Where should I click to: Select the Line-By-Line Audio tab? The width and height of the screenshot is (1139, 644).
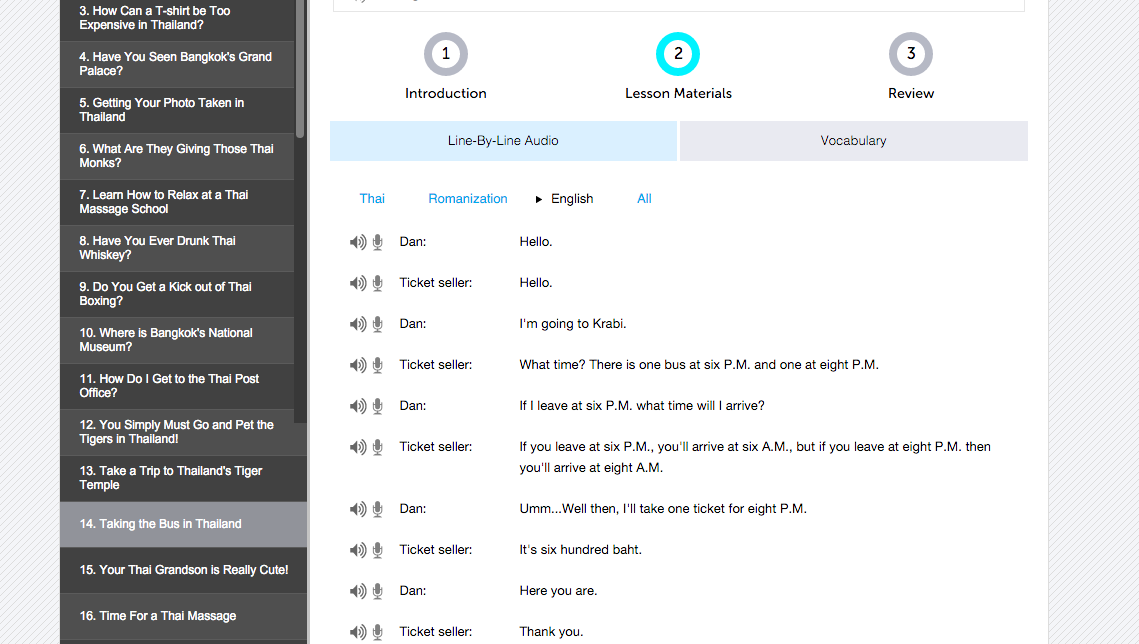coord(503,141)
